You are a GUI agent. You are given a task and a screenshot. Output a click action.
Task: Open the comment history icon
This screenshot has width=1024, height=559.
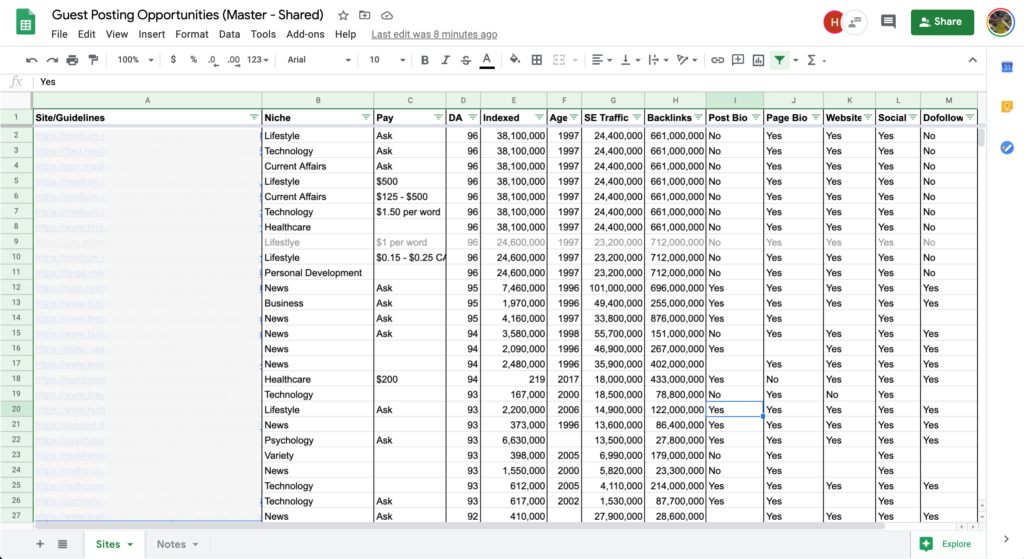click(x=888, y=22)
